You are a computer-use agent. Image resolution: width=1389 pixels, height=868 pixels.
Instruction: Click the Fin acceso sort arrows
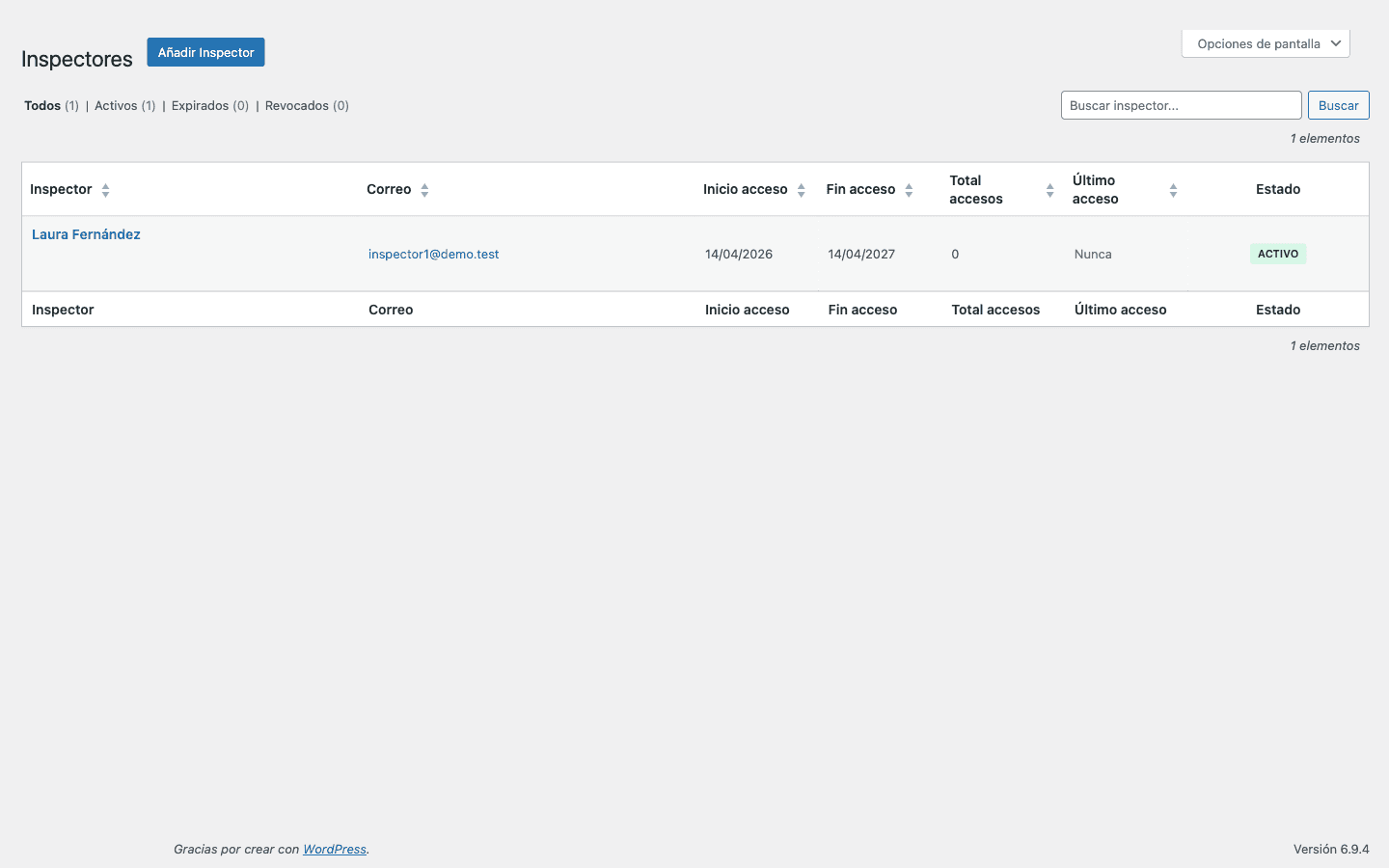(909, 190)
